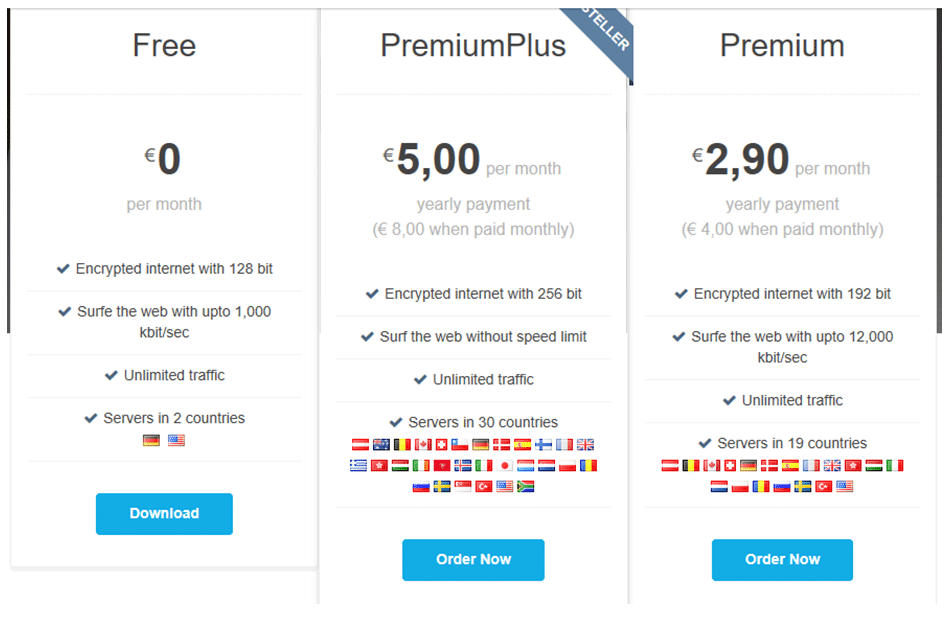Click the USA flag under Free plan
The width and height of the screenshot is (950, 617).
coord(176,441)
